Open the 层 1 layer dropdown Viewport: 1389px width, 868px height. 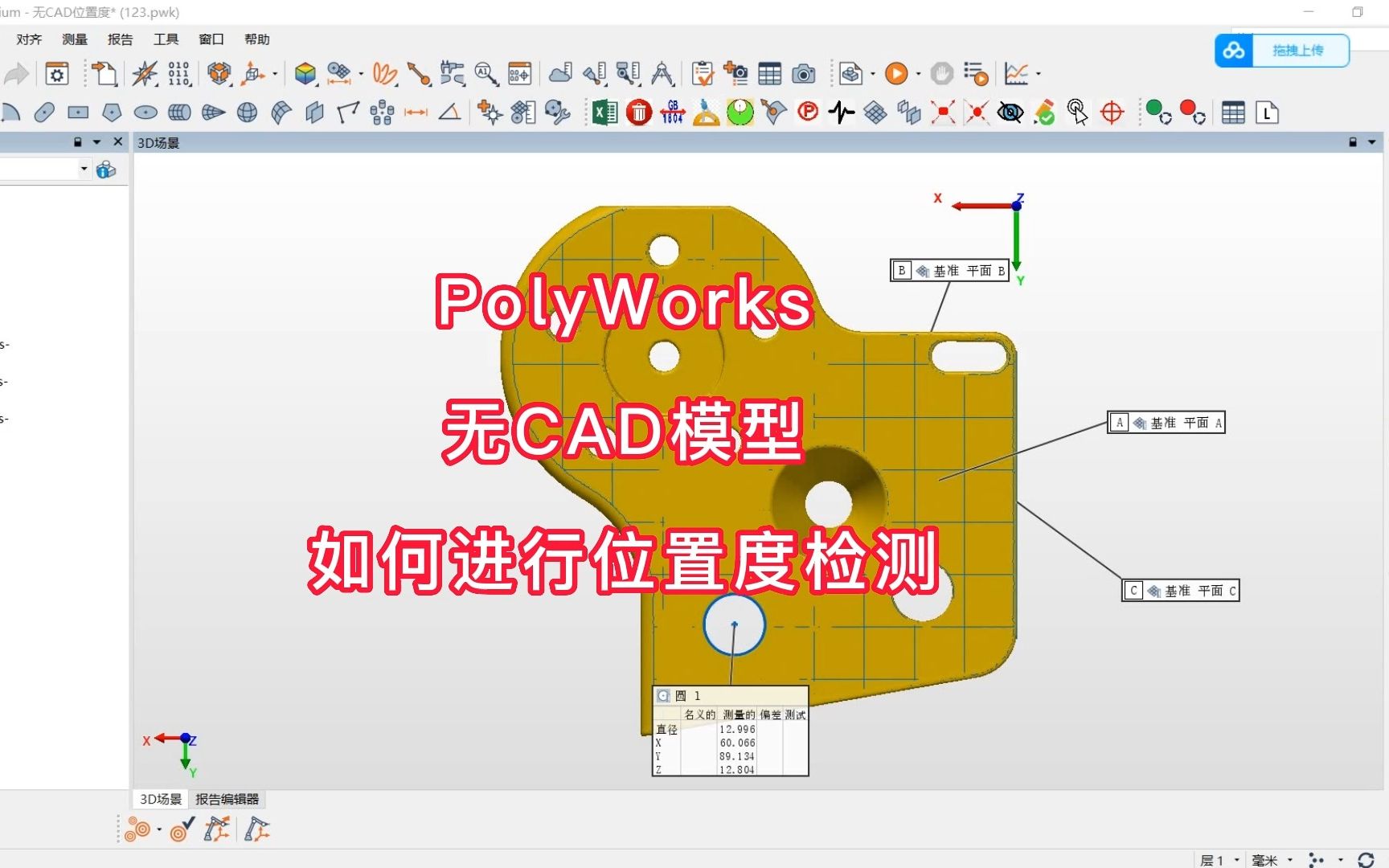coord(1219,860)
